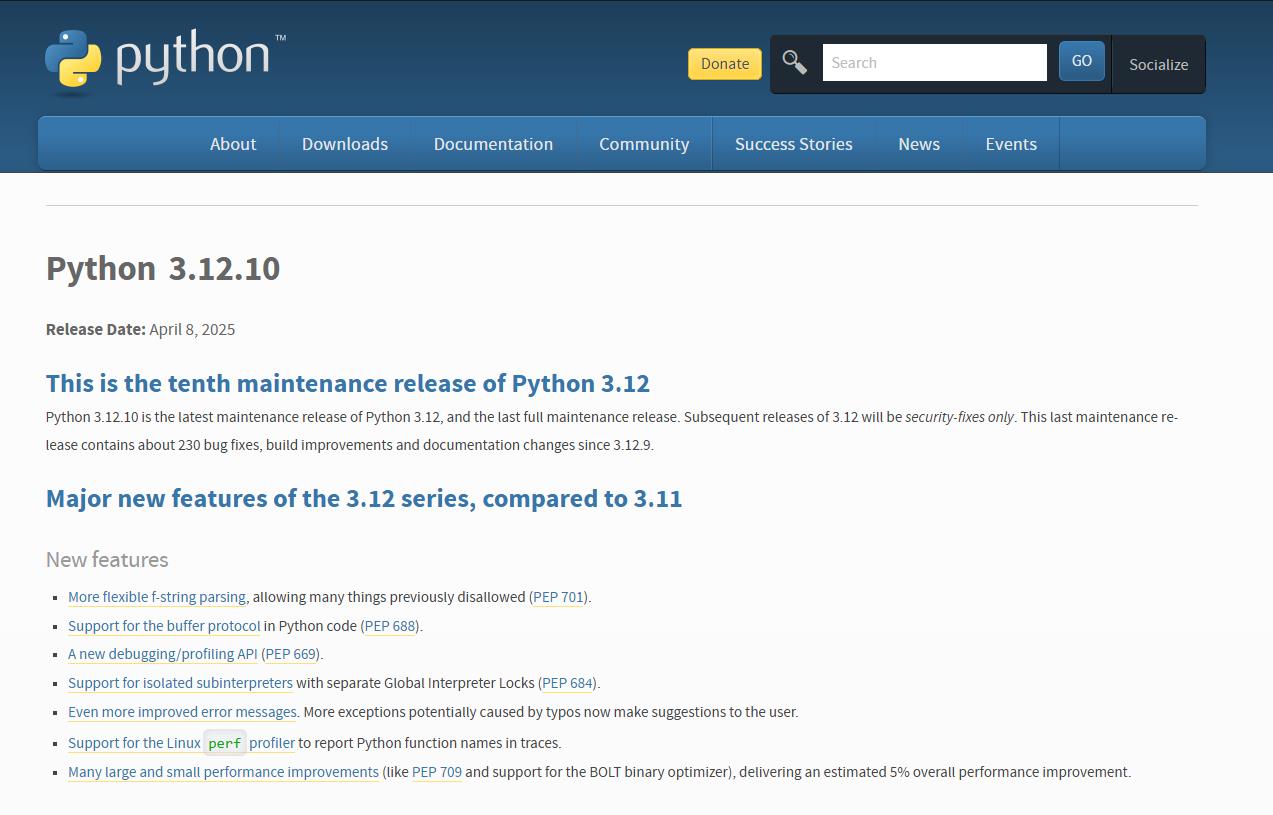Click the tenth maintenance release heading
1273x815 pixels.
point(348,384)
